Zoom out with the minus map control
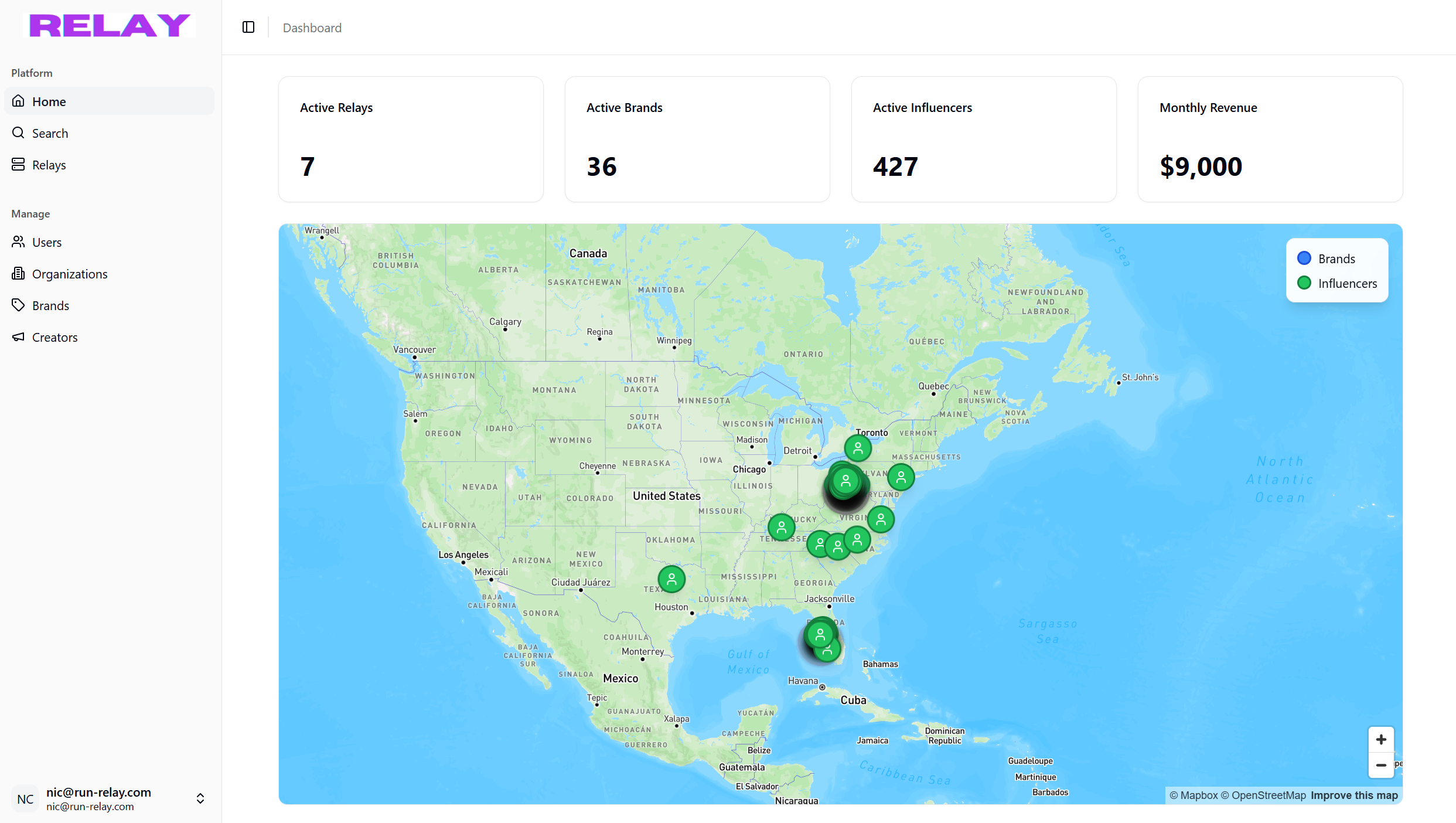The height and width of the screenshot is (823, 1456). click(1381, 766)
